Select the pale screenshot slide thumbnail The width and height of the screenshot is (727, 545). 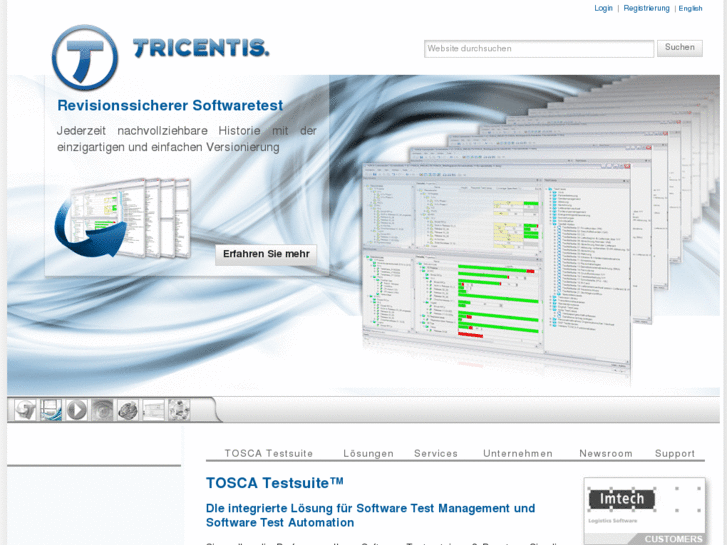pyautogui.click(x=153, y=410)
